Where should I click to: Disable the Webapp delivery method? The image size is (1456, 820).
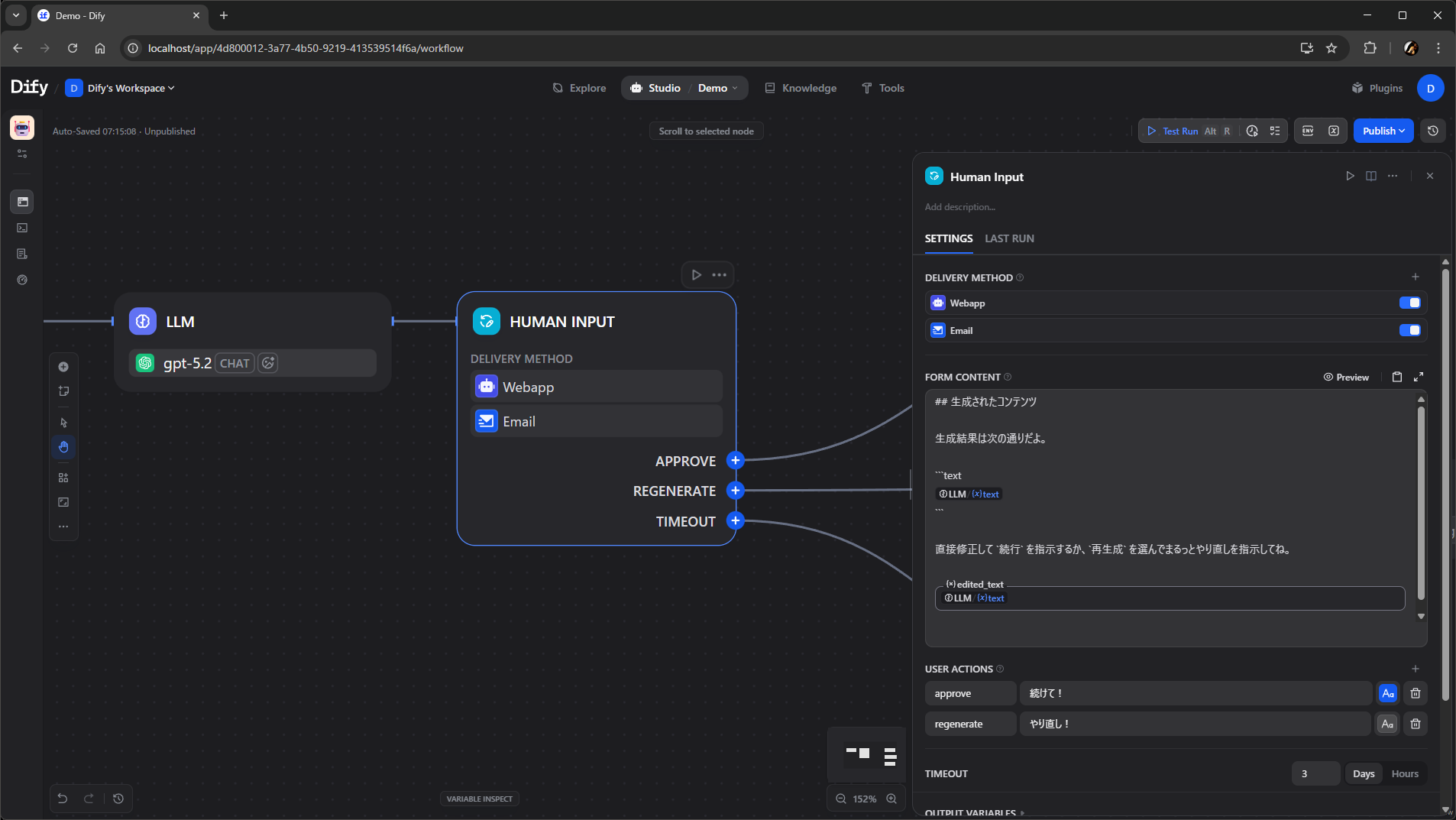[x=1409, y=303]
